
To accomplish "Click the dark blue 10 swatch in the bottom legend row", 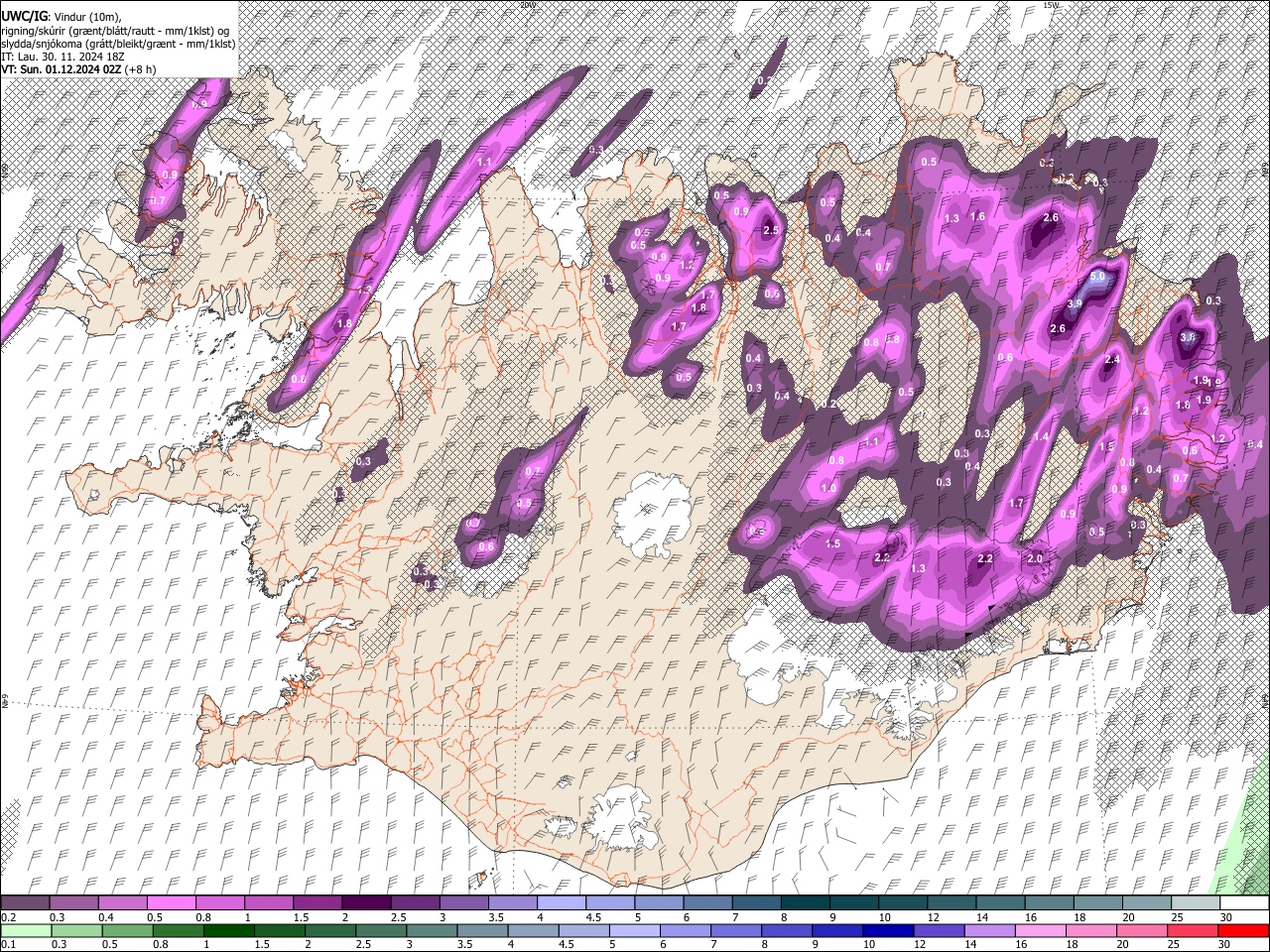I will click(x=889, y=930).
